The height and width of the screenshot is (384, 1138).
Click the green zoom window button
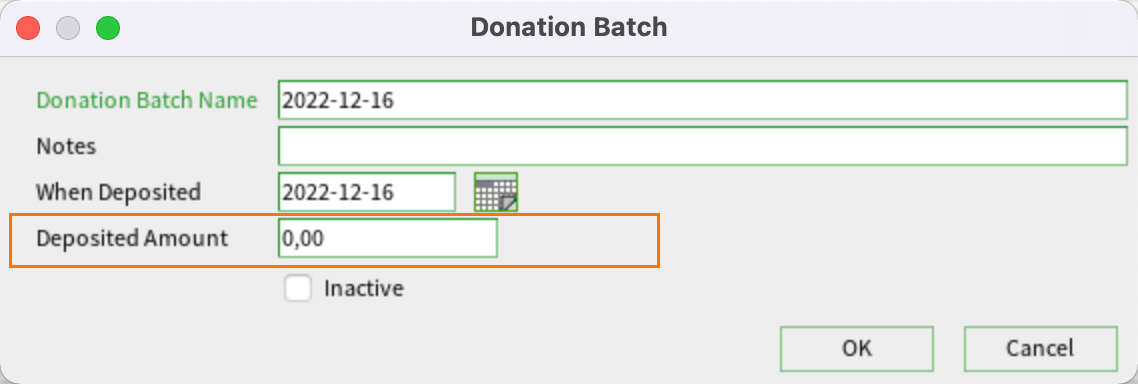pos(108,28)
